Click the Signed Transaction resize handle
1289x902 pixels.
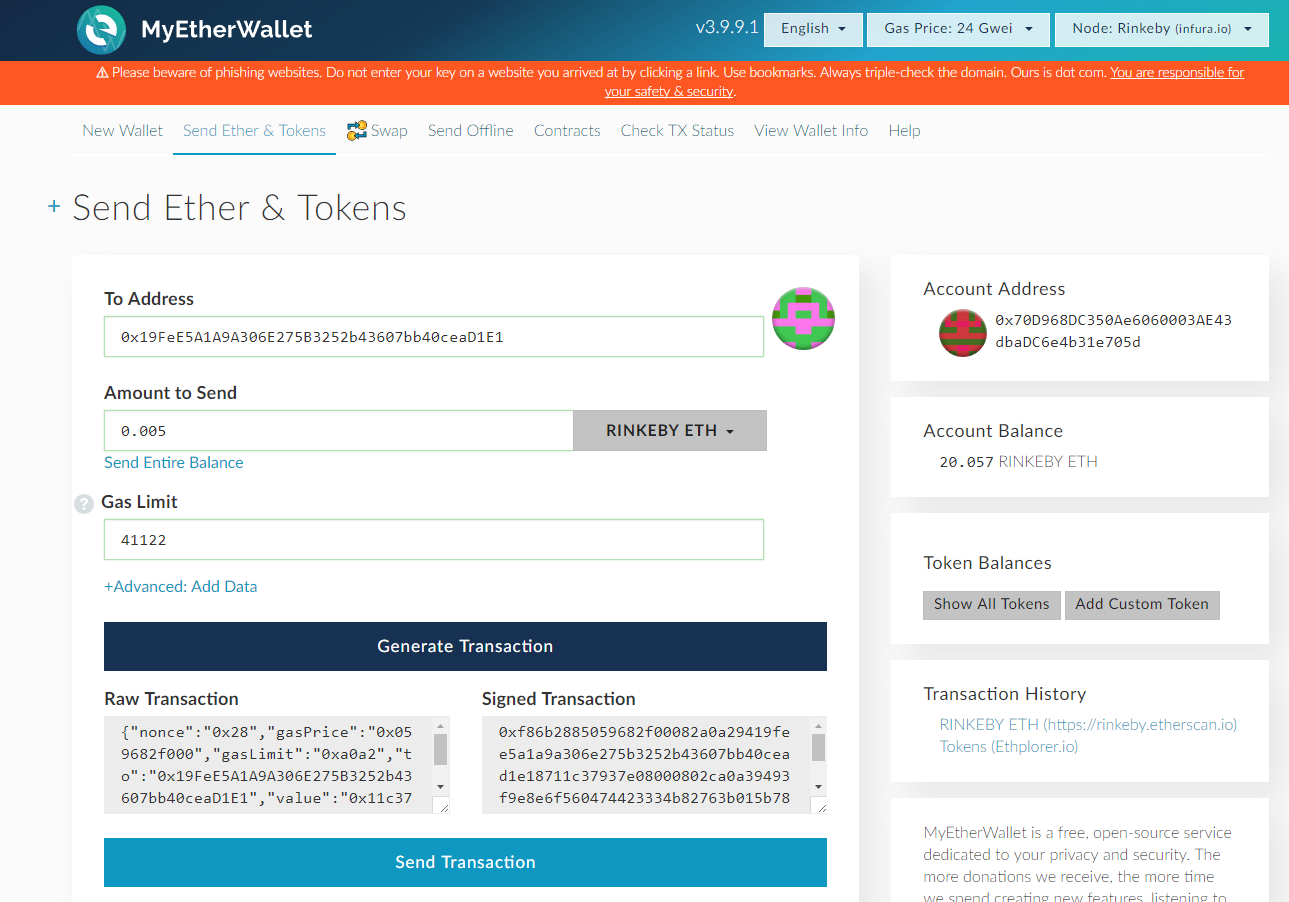coord(819,806)
